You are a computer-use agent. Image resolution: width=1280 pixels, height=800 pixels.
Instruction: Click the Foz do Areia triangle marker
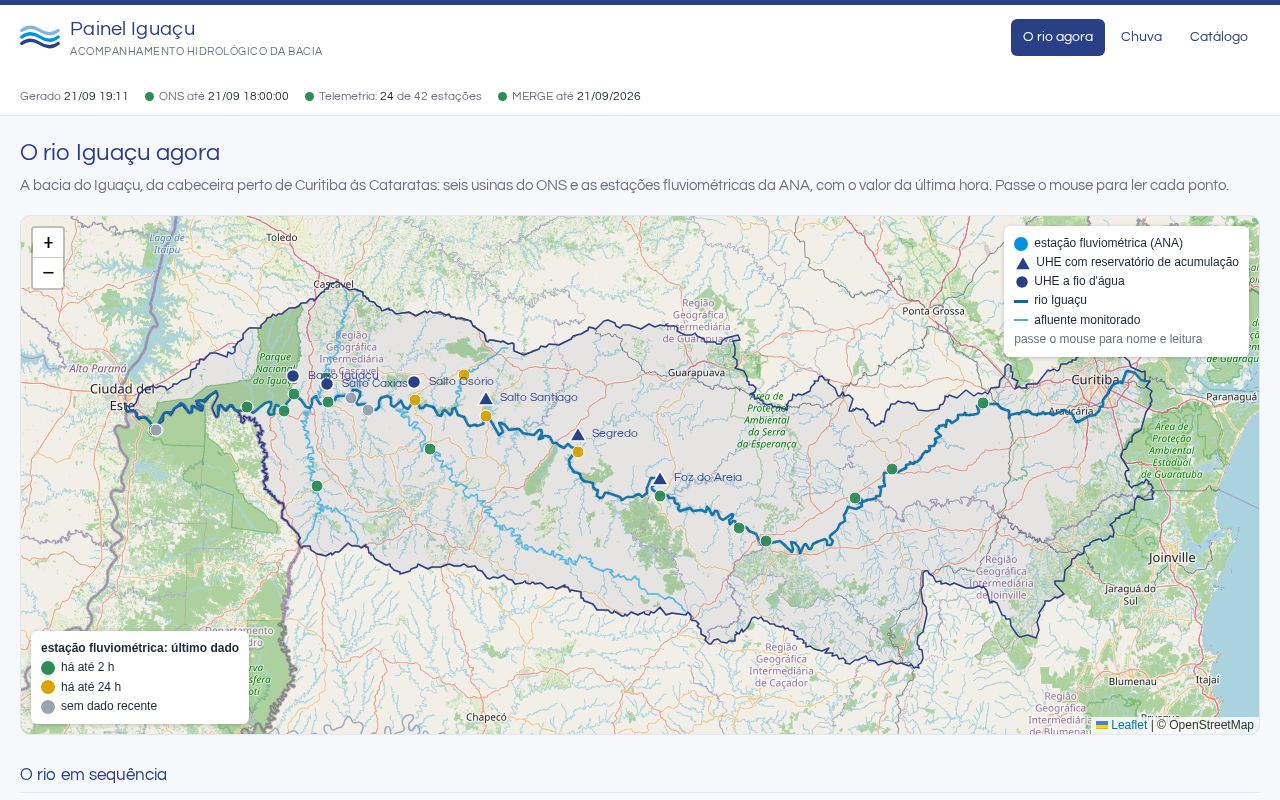[660, 478]
